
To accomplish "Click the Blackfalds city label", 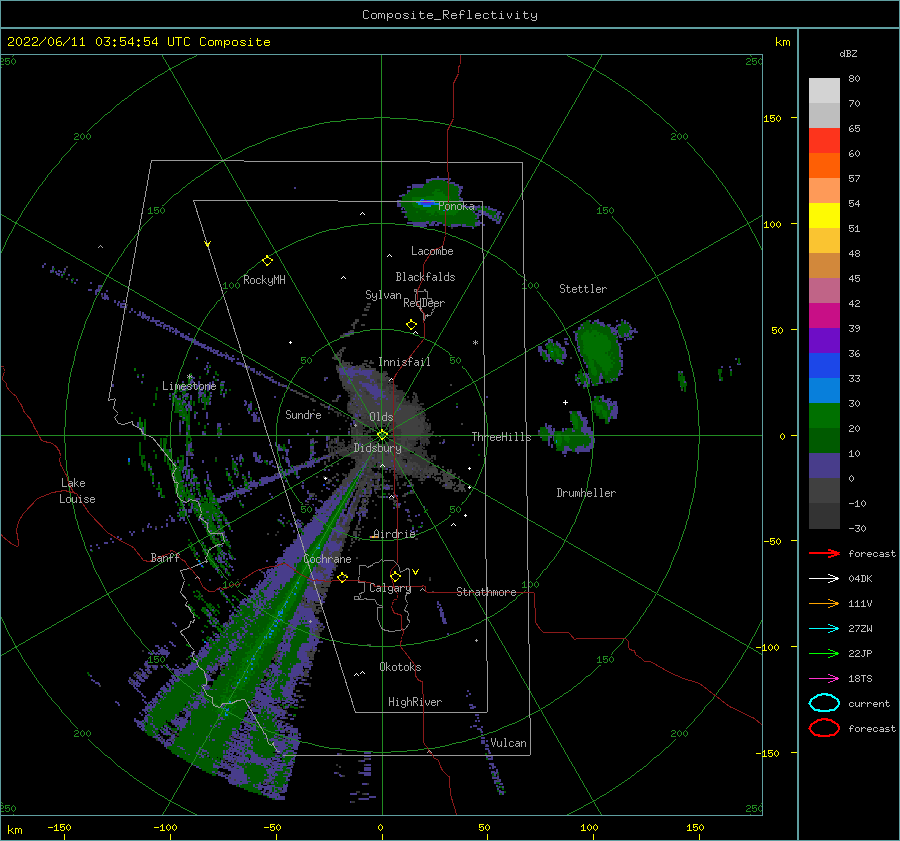I will click(x=425, y=277).
